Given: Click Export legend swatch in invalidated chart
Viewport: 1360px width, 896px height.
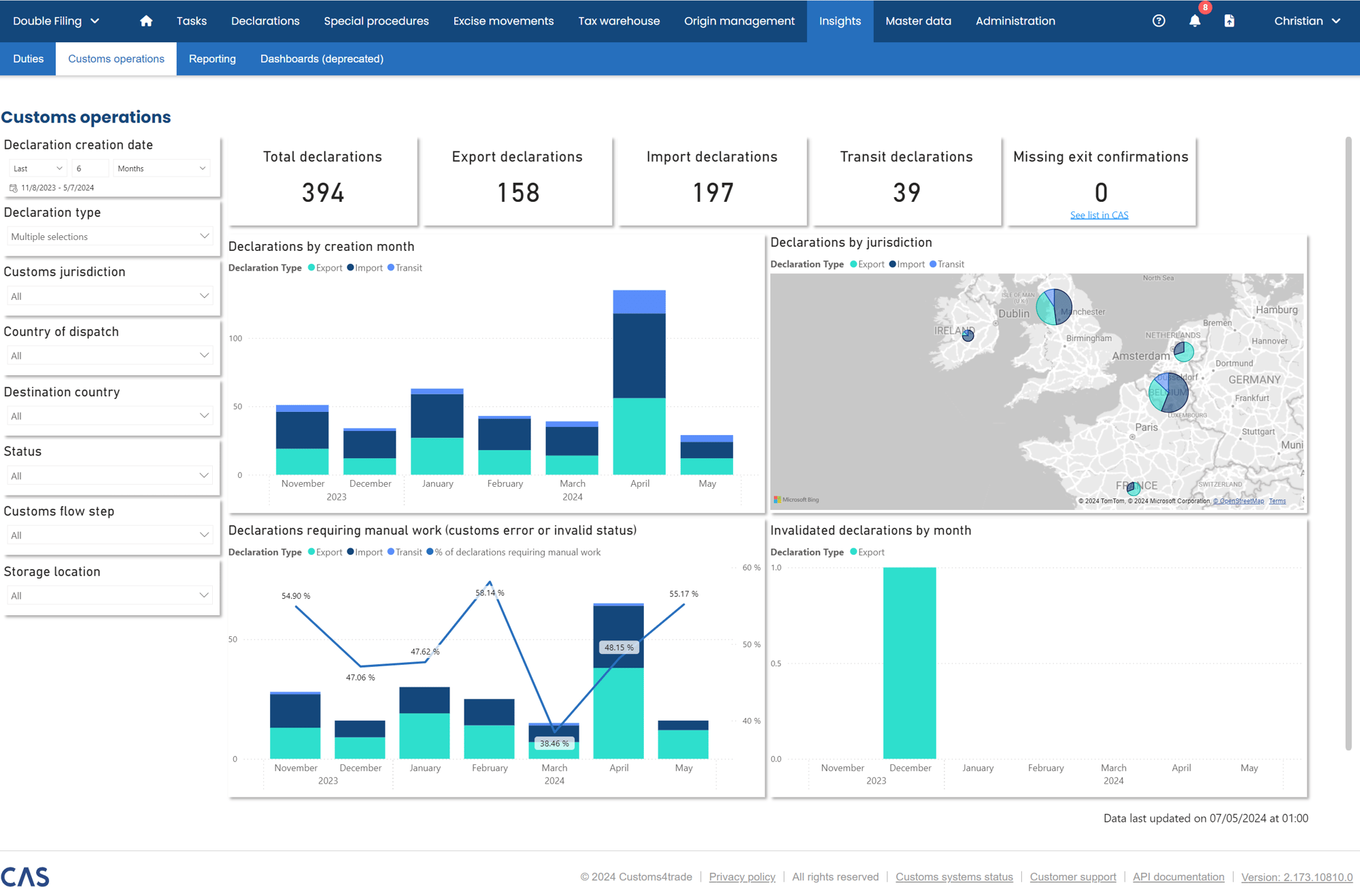Looking at the screenshot, I should (x=853, y=552).
